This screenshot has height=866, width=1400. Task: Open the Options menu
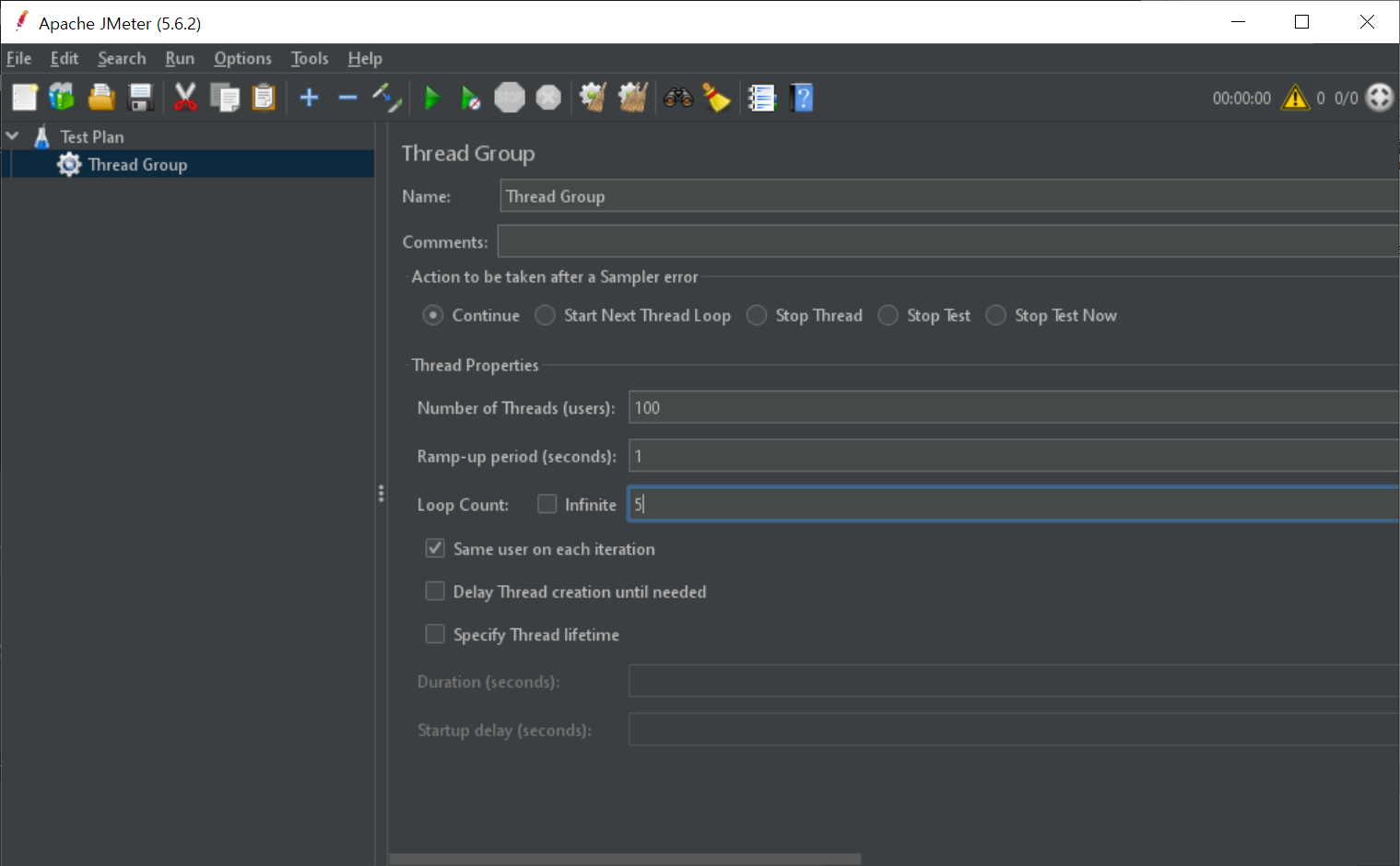coord(242,58)
